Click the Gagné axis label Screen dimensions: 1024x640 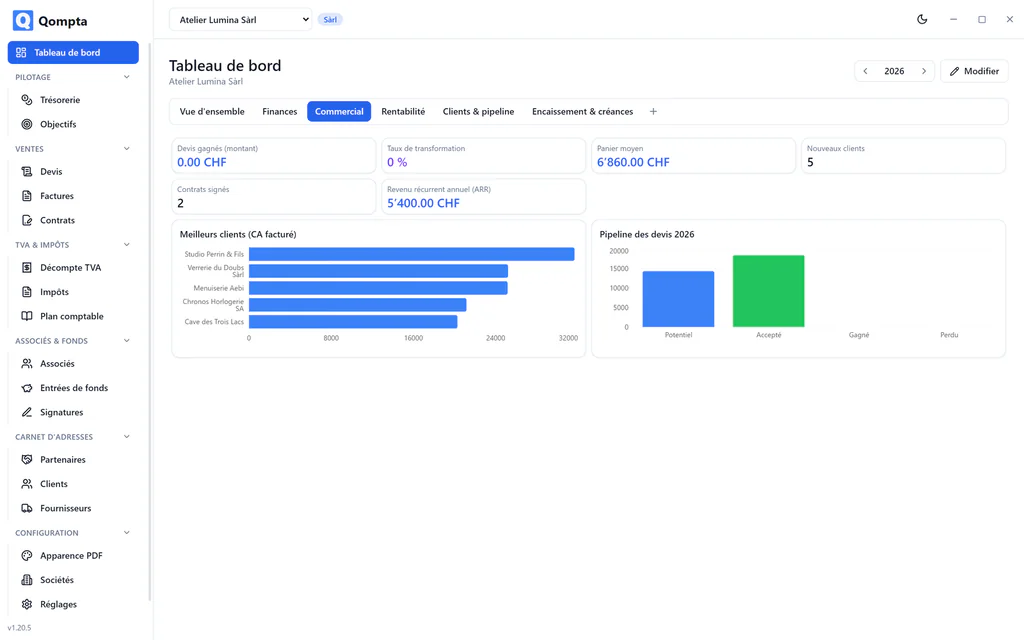859,335
